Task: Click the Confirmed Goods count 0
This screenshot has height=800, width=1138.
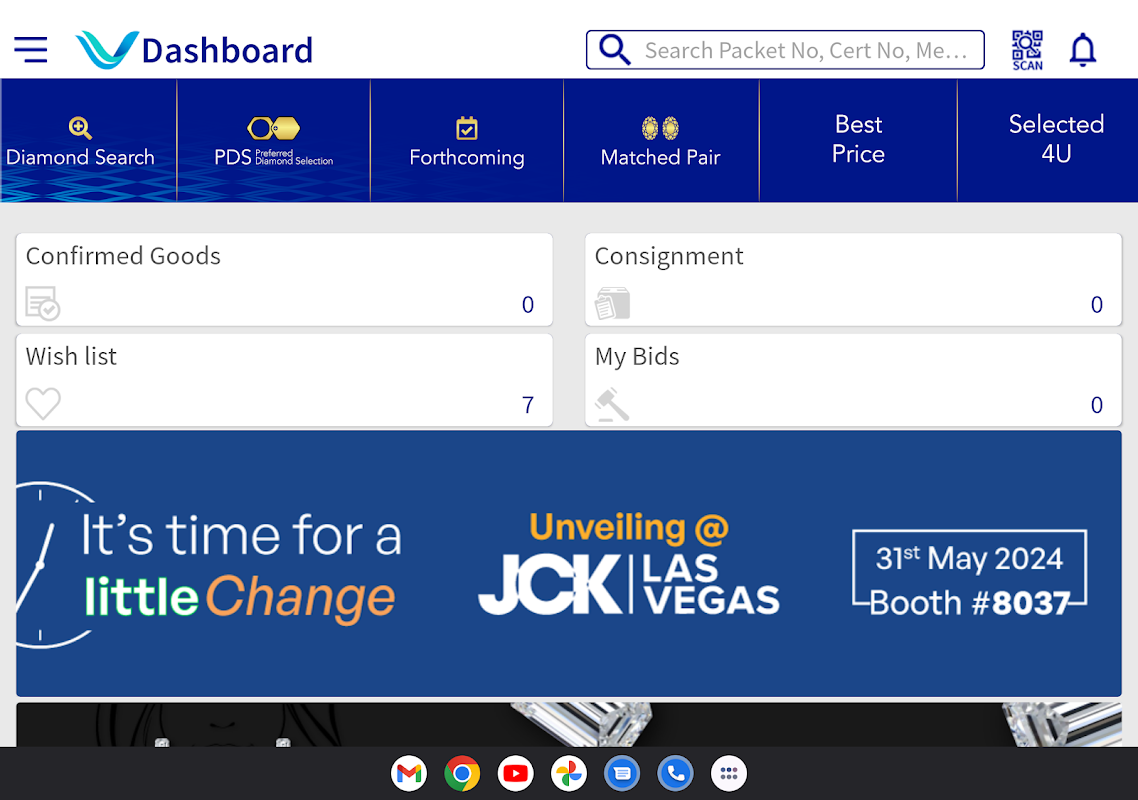Action: (x=528, y=305)
